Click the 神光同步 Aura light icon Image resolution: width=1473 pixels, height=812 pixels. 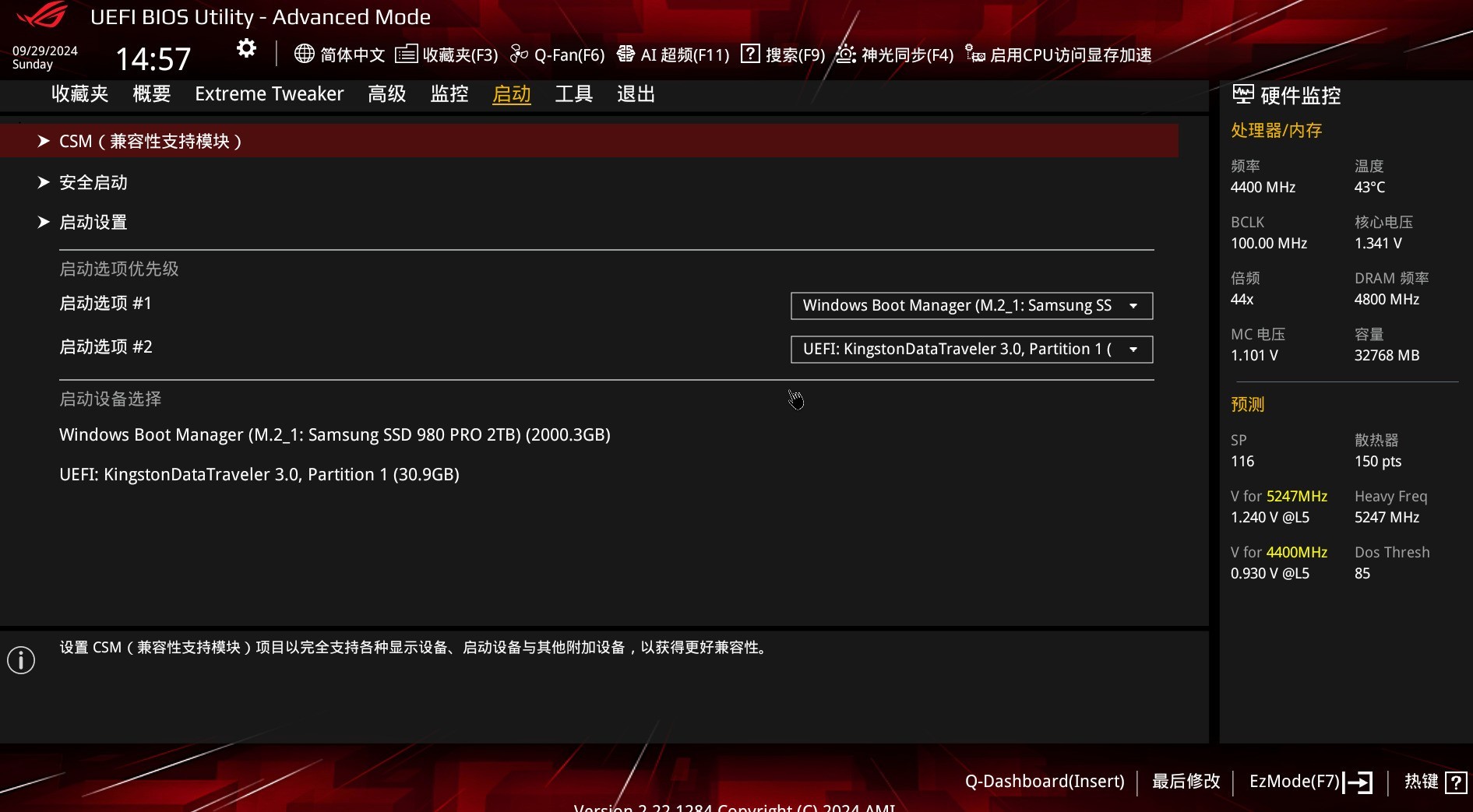[846, 54]
